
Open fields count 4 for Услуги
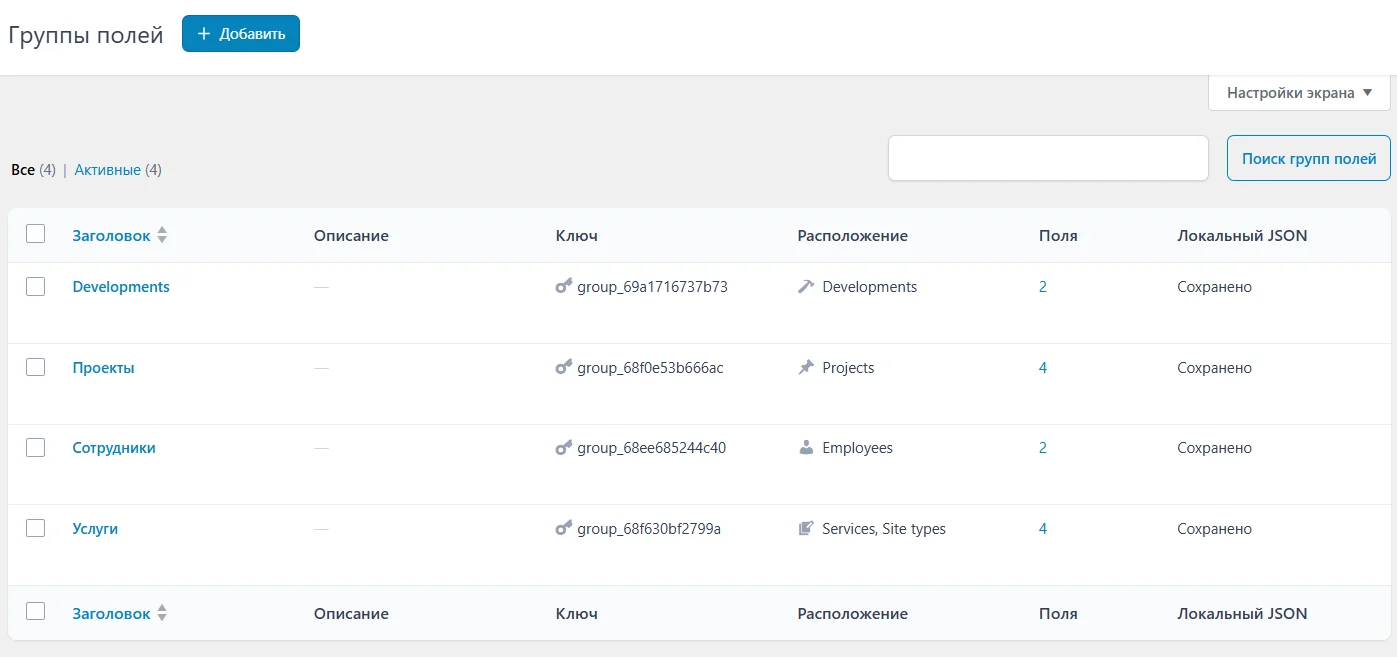click(1043, 529)
